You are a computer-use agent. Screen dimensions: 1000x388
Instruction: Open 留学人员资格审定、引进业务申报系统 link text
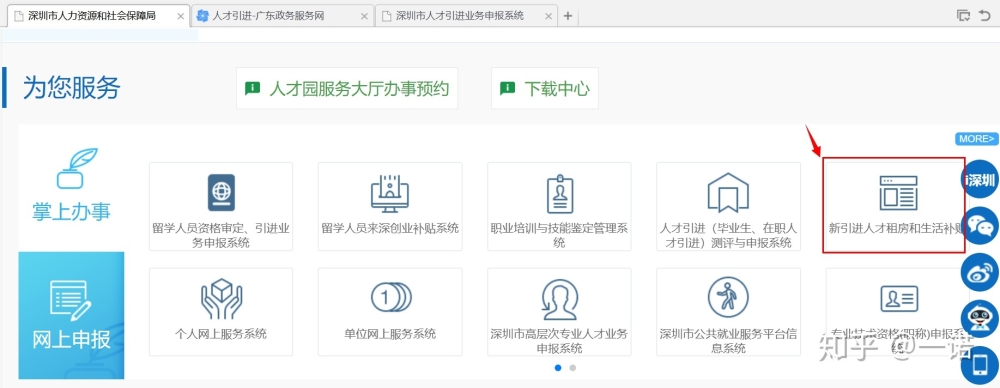click(221, 235)
